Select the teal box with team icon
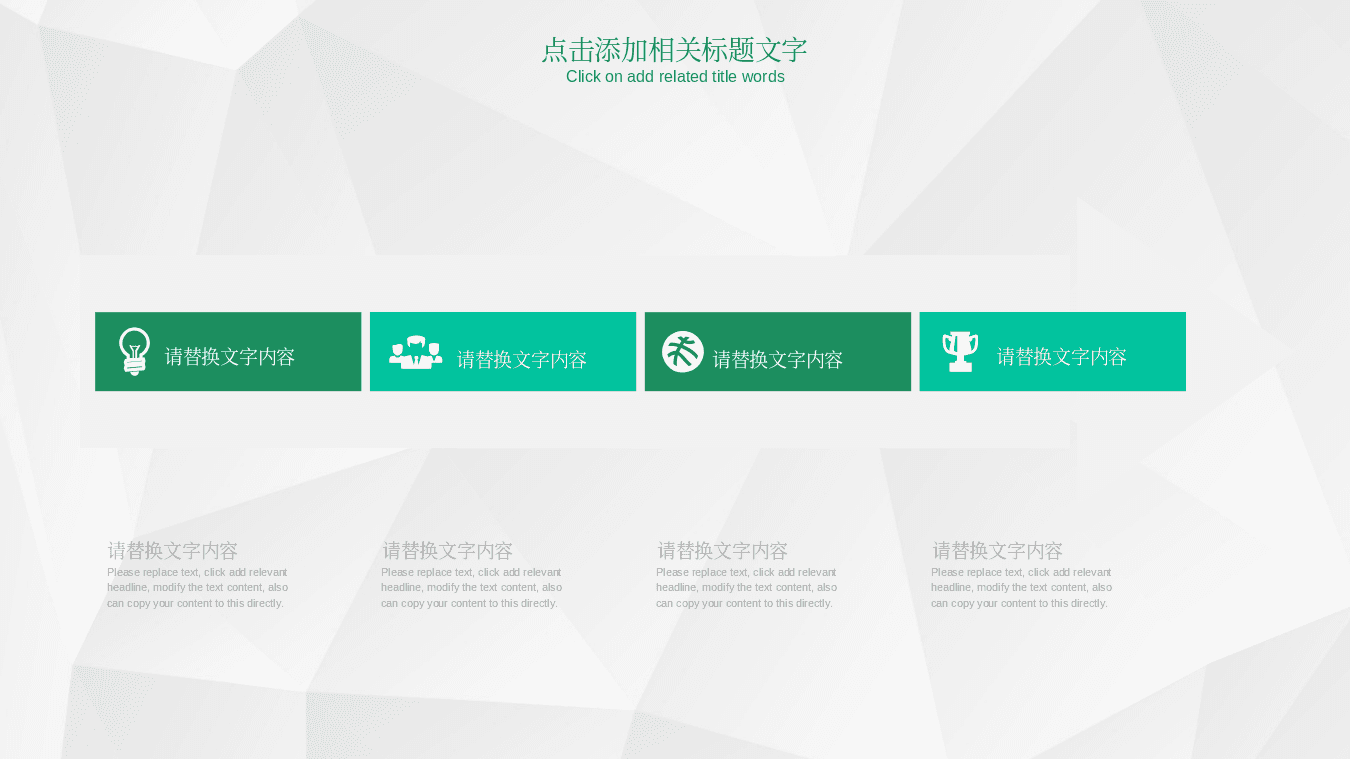Image resolution: width=1350 pixels, height=759 pixels. click(x=503, y=352)
